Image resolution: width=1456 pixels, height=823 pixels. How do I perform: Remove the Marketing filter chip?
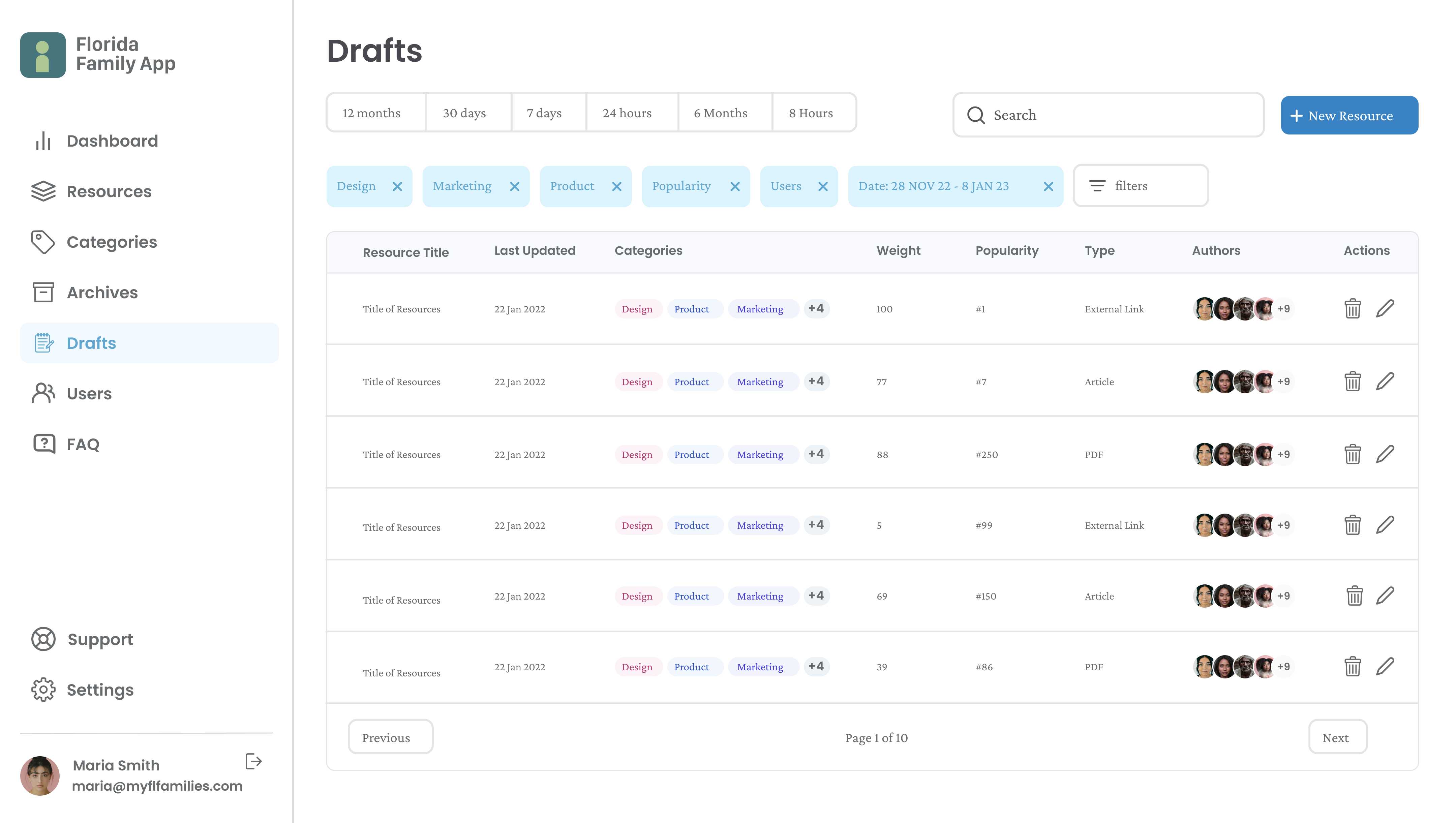[514, 186]
